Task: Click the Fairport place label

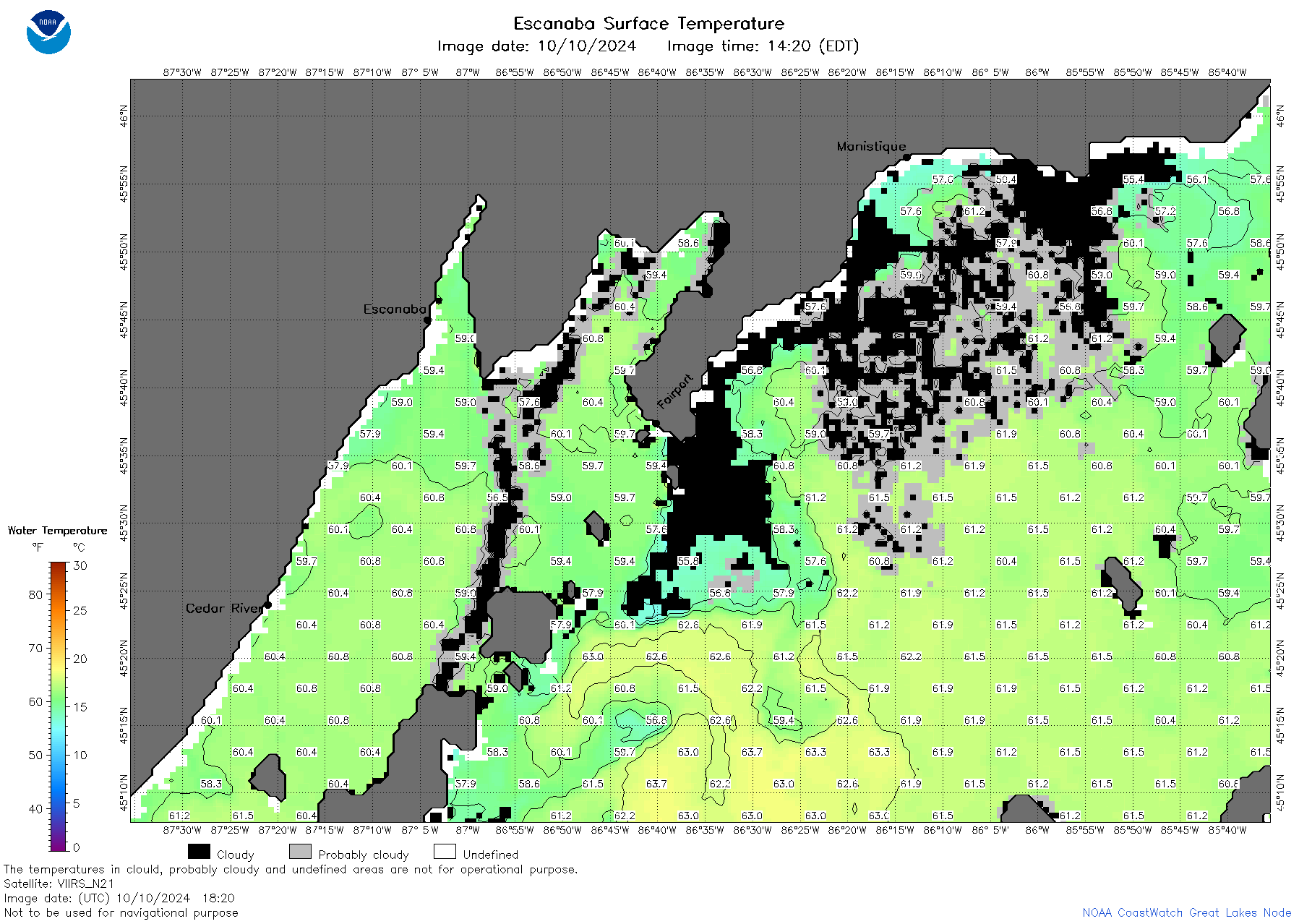Action: (x=675, y=392)
